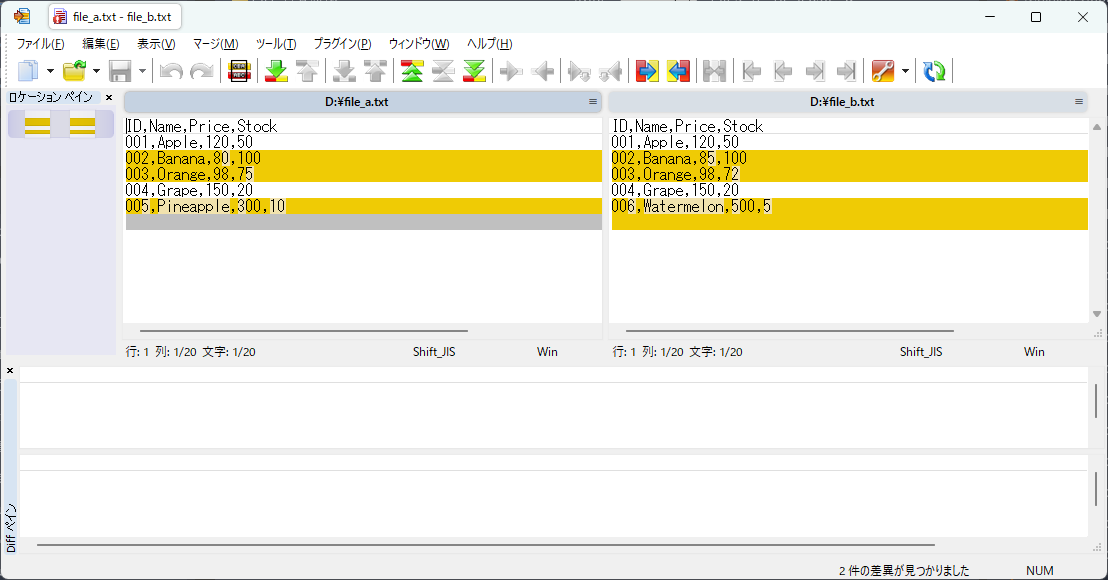Open file_b.txt header hamburger menu
The height and width of the screenshot is (580, 1108).
[1079, 102]
